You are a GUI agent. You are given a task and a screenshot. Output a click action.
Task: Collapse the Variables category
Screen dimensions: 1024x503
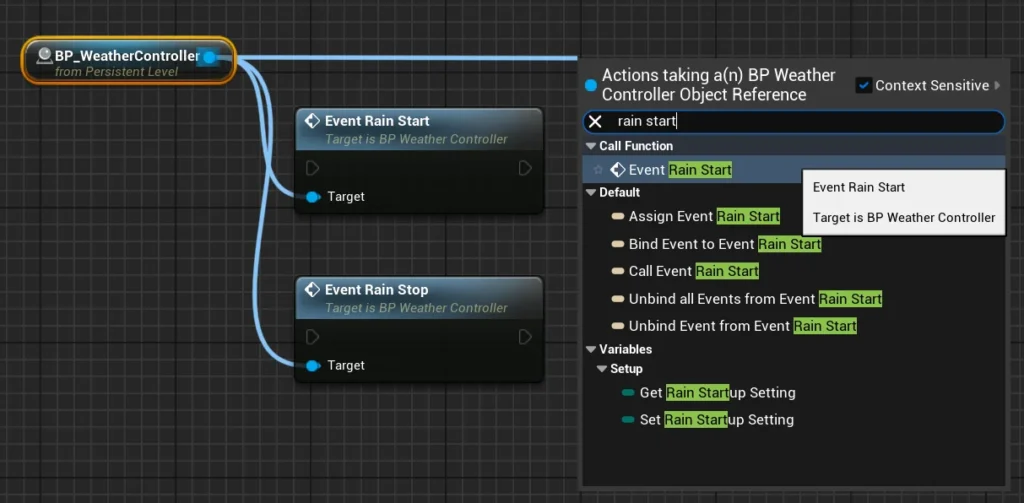point(590,349)
